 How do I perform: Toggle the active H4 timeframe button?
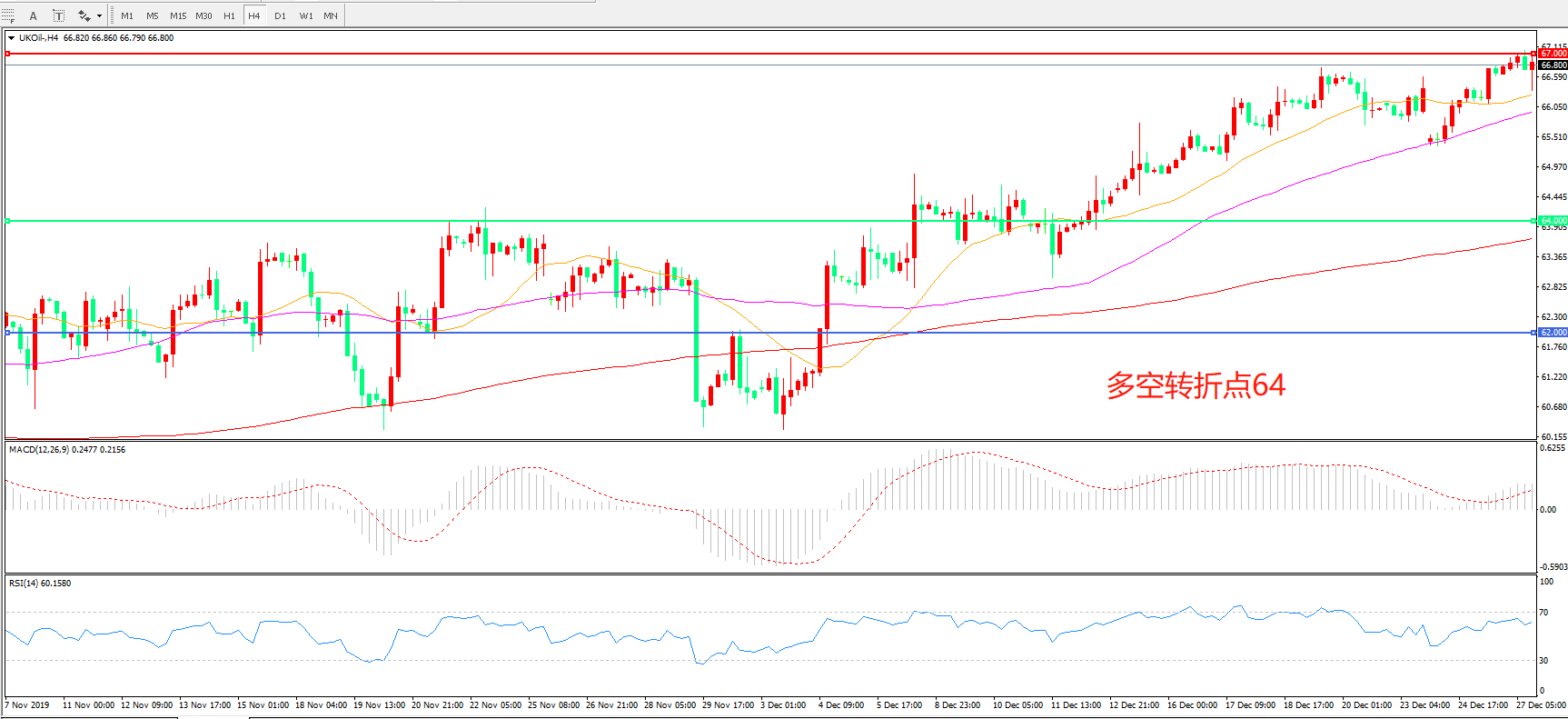coord(254,15)
